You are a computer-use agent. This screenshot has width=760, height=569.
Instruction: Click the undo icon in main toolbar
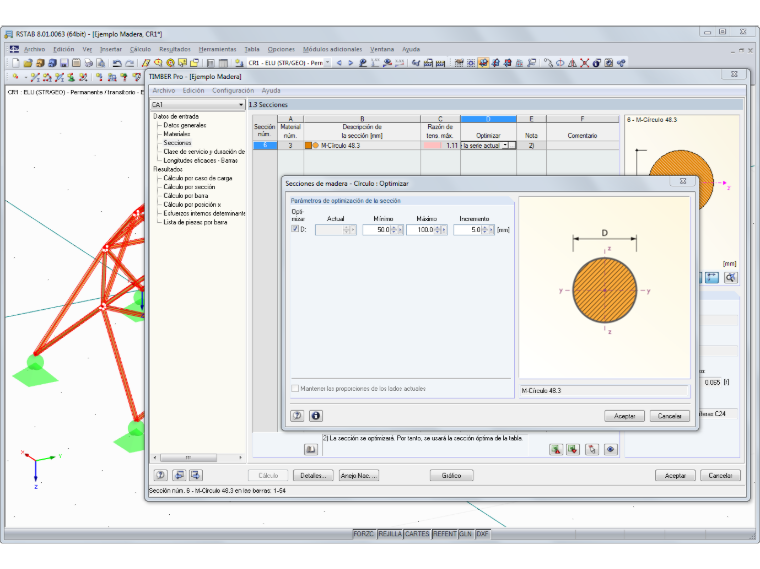pyautogui.click(x=117, y=63)
